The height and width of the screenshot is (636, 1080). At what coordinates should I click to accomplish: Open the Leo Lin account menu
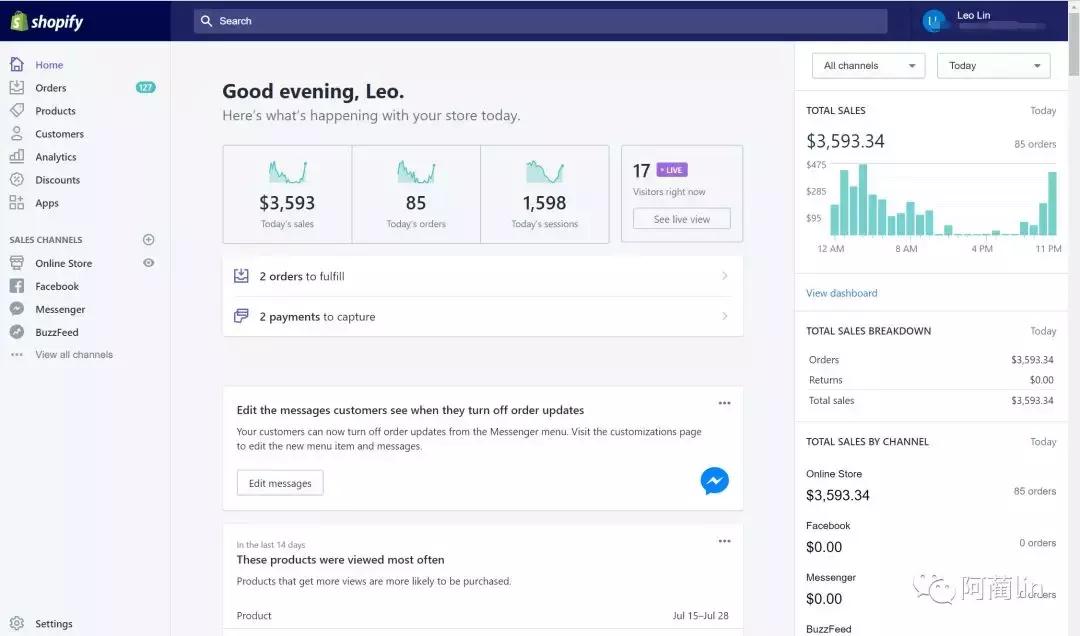coord(974,20)
